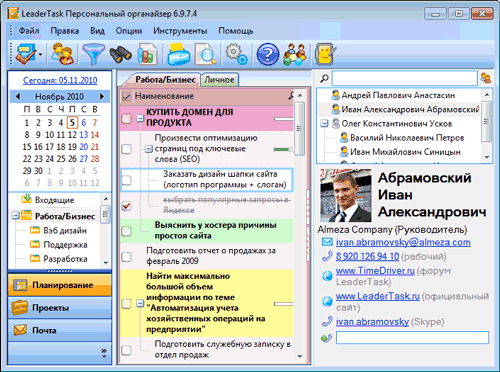The height and width of the screenshot is (372, 500).
Task: Collapse the Произвести оптимизацию subtasks
Action: tap(149, 149)
